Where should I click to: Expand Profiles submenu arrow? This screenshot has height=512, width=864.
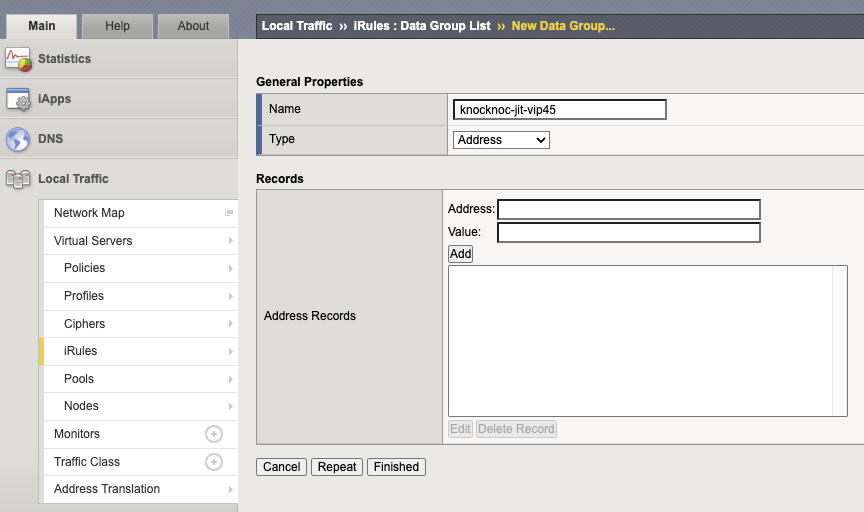tap(230, 296)
